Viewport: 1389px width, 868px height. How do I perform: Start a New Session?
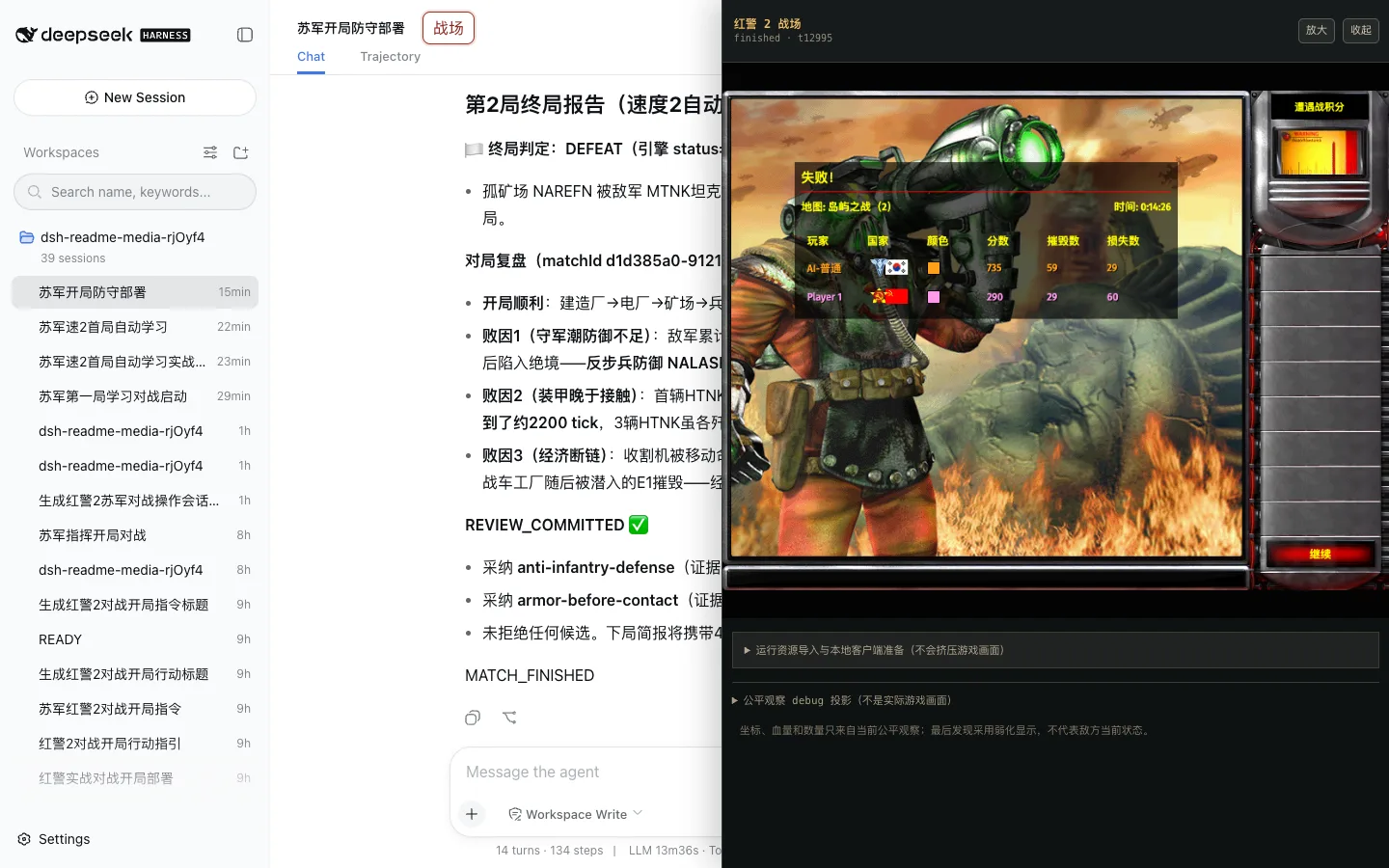[x=135, y=97]
